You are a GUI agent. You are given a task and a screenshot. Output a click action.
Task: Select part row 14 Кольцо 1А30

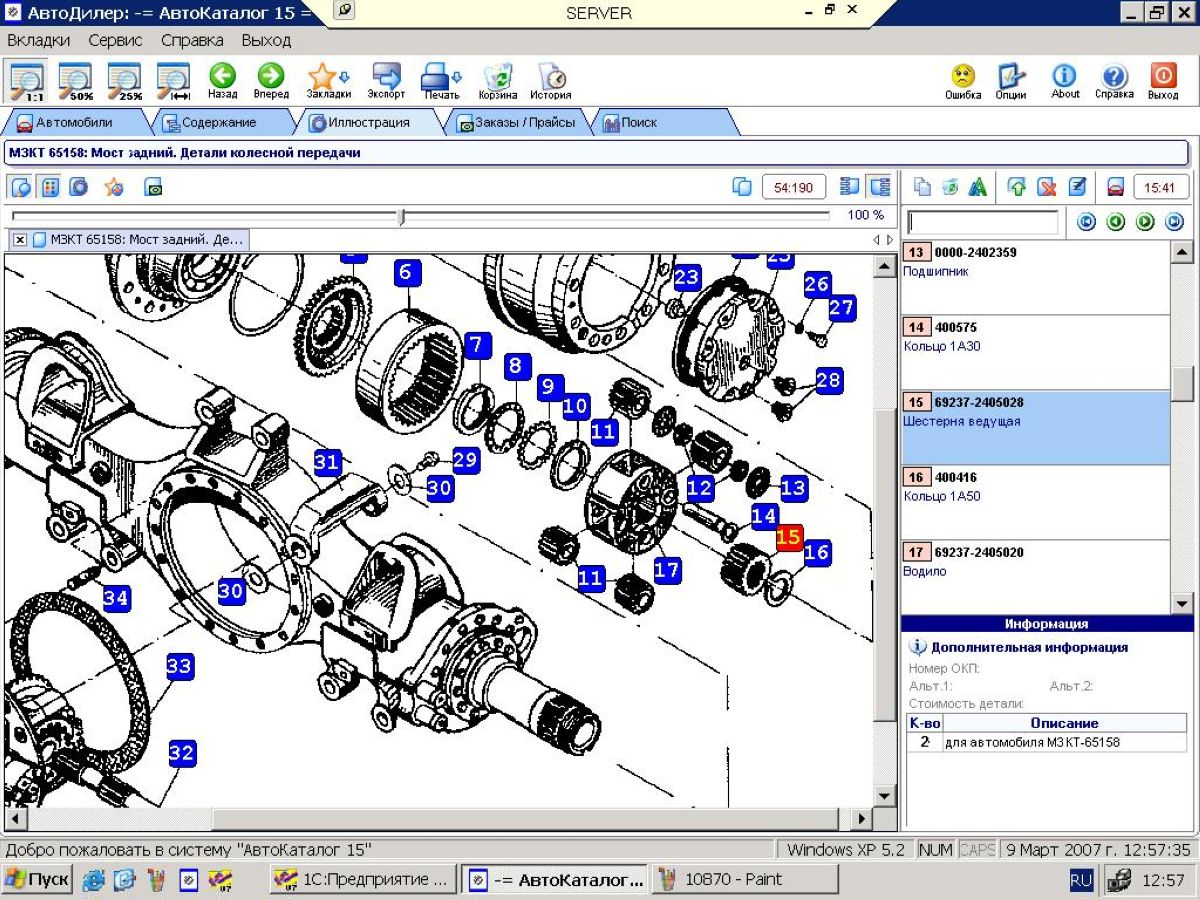(1035, 352)
